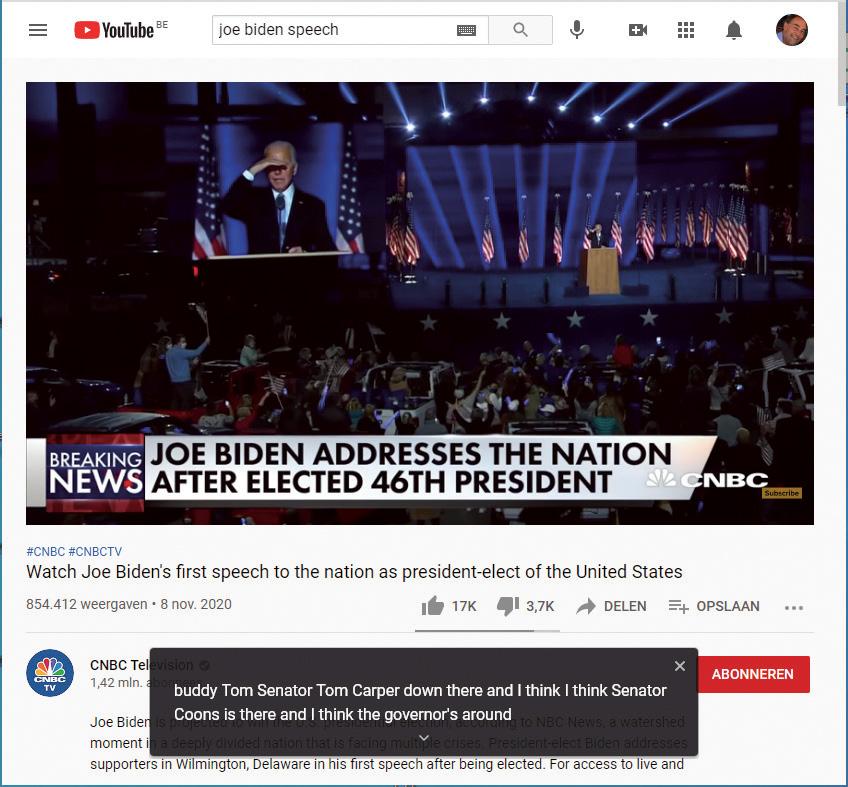Open the #CNBC hashtag link

coord(45,552)
